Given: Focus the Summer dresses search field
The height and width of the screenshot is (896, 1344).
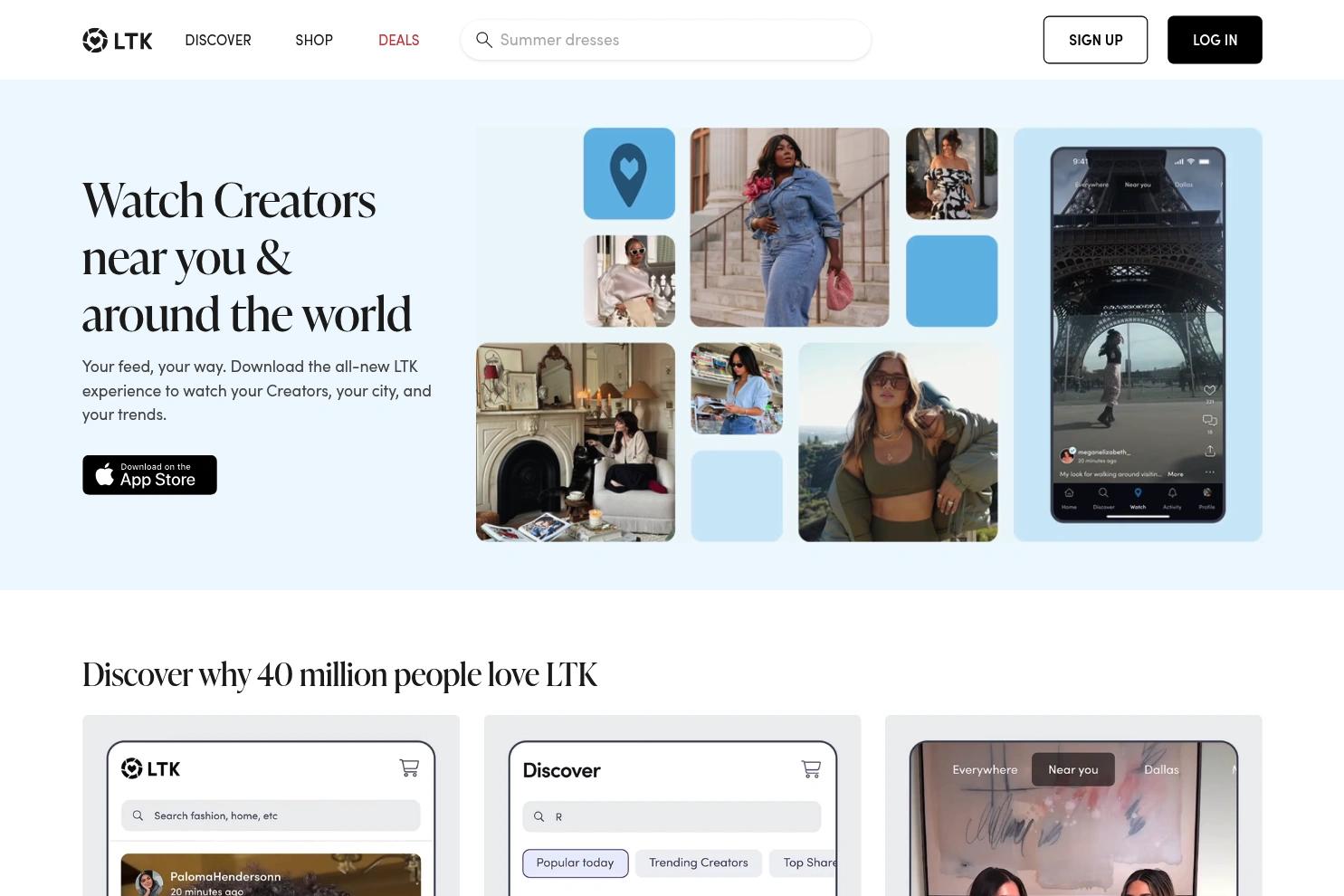Looking at the screenshot, I should coord(665,40).
